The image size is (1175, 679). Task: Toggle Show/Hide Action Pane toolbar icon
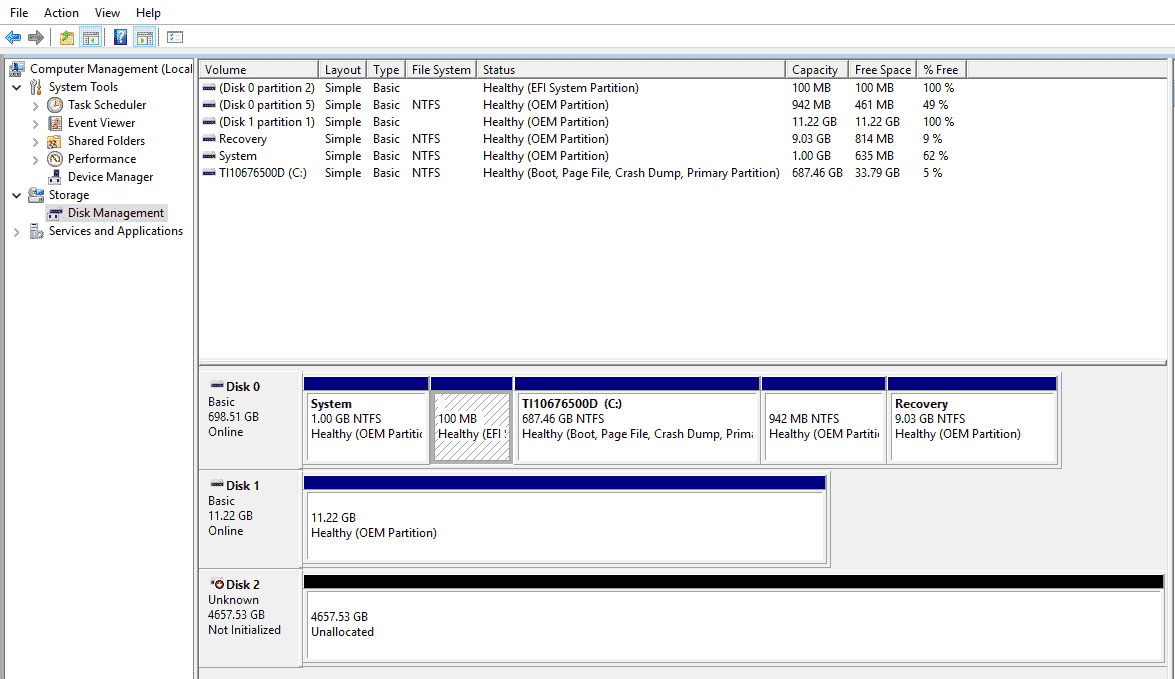click(145, 37)
